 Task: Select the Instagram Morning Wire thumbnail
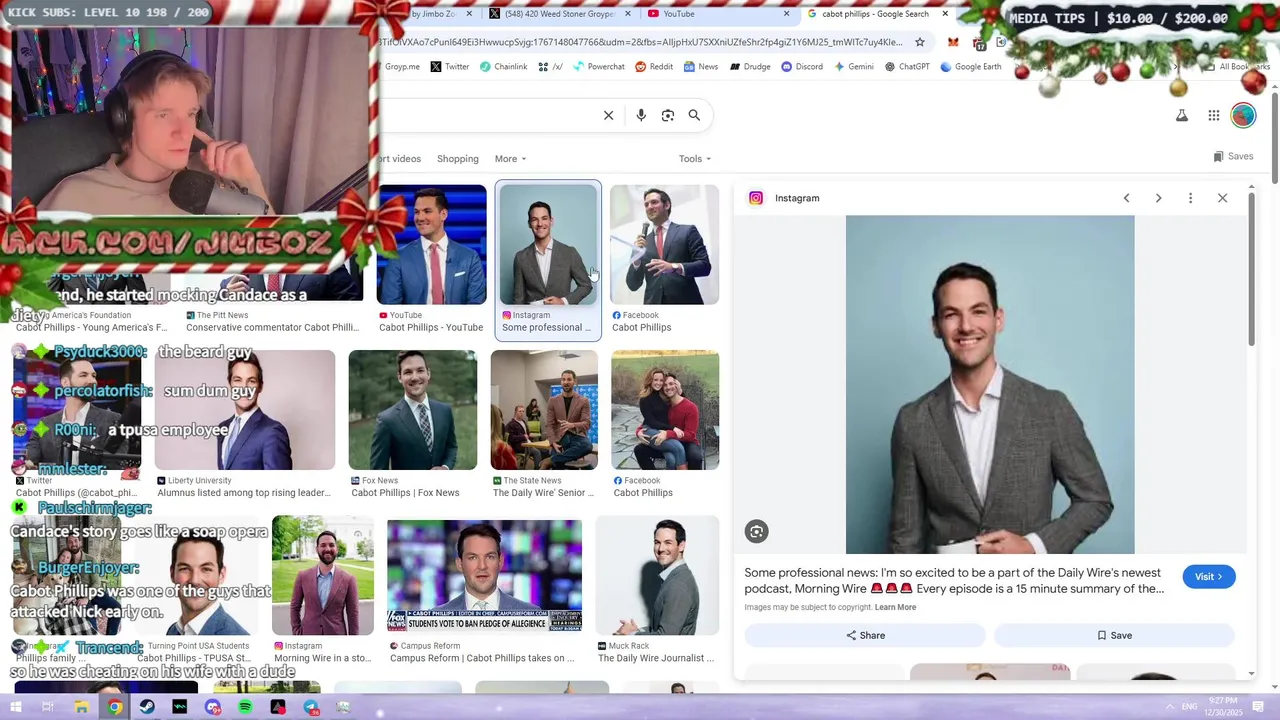322,575
